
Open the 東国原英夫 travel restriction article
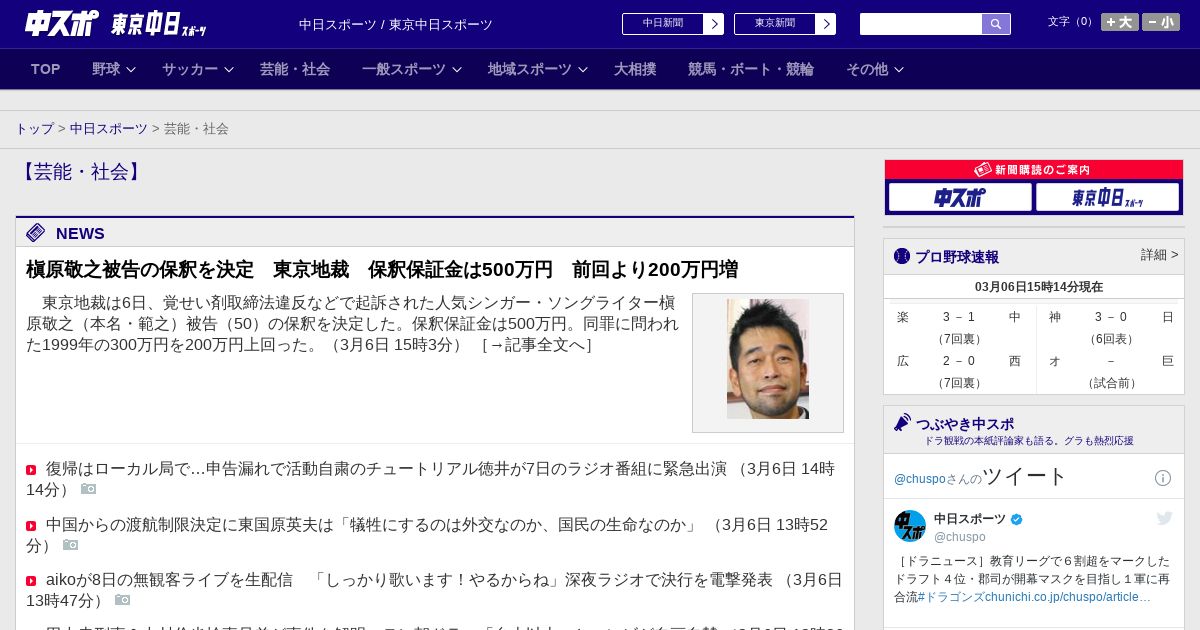coord(427,535)
